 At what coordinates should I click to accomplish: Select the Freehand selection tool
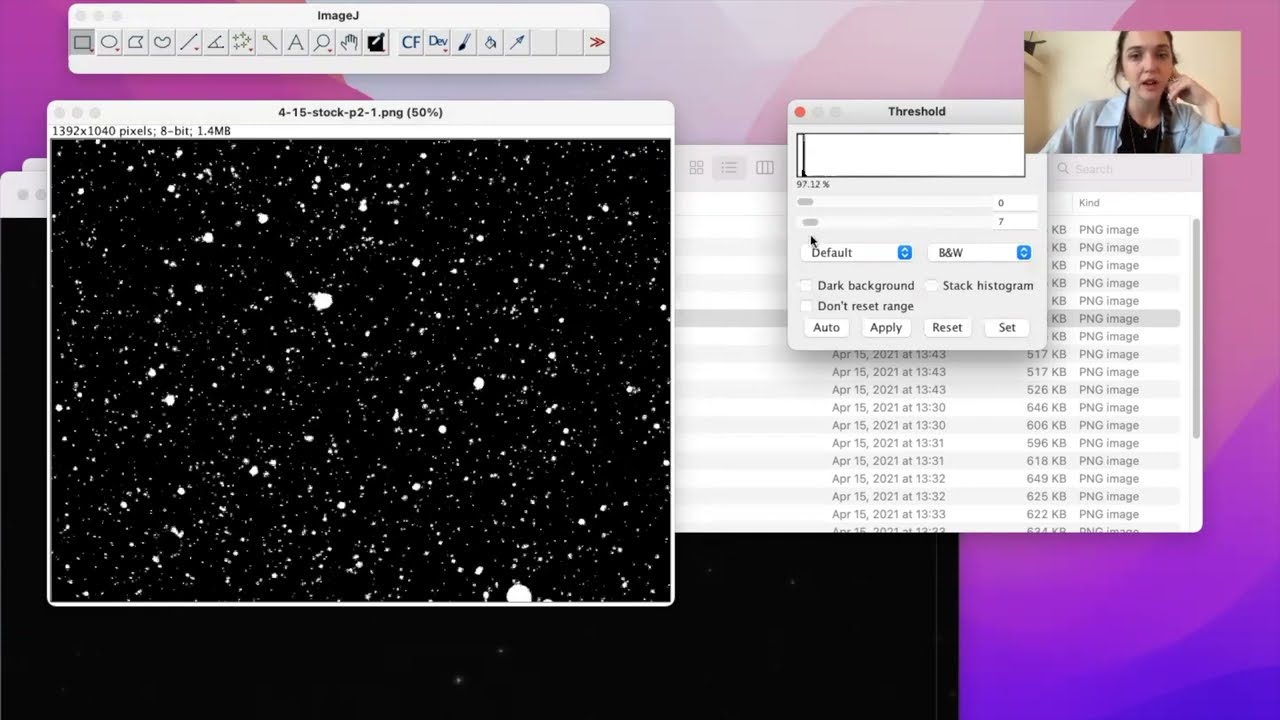tap(162, 42)
